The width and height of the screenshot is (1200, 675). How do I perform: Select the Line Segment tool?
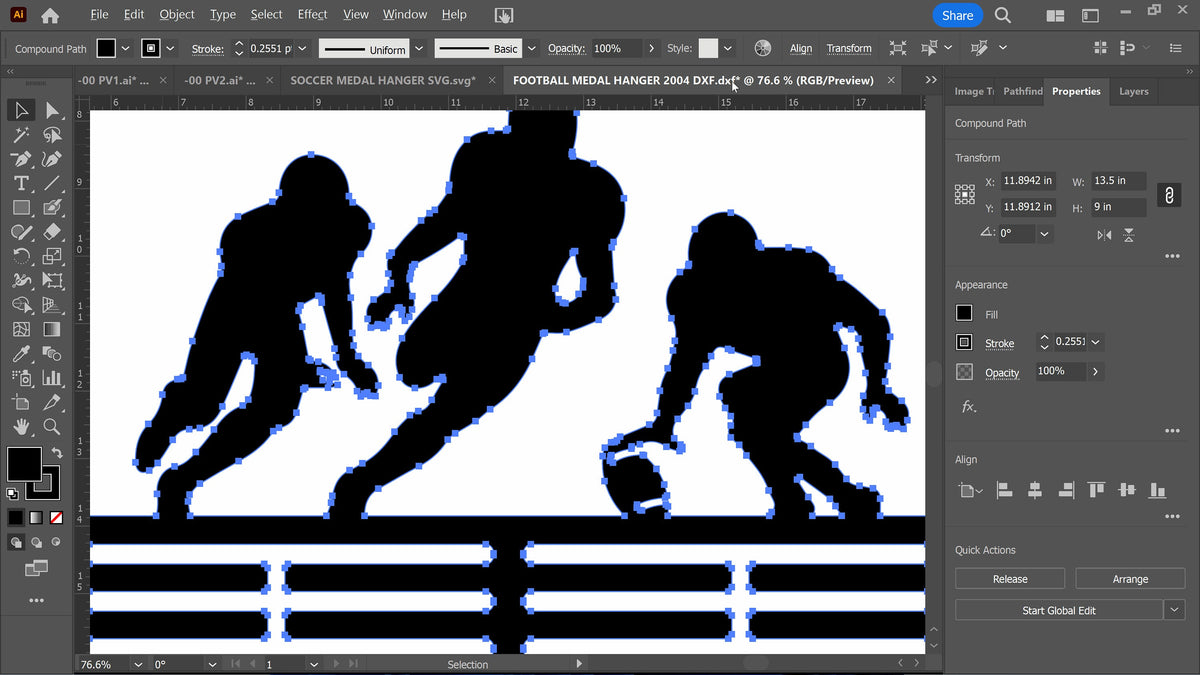click(52, 183)
